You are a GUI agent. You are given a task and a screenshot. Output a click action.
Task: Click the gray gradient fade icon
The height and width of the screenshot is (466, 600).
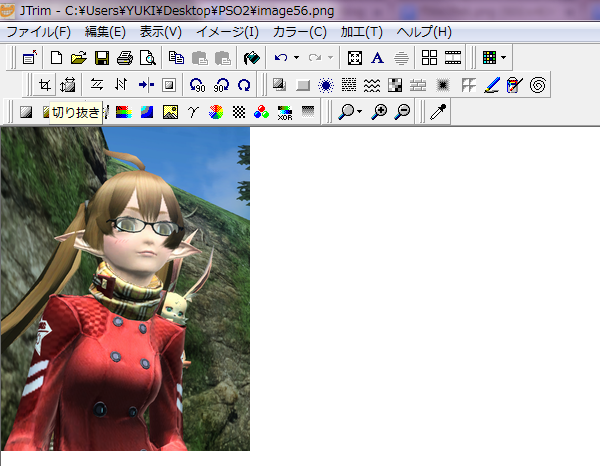click(308, 112)
